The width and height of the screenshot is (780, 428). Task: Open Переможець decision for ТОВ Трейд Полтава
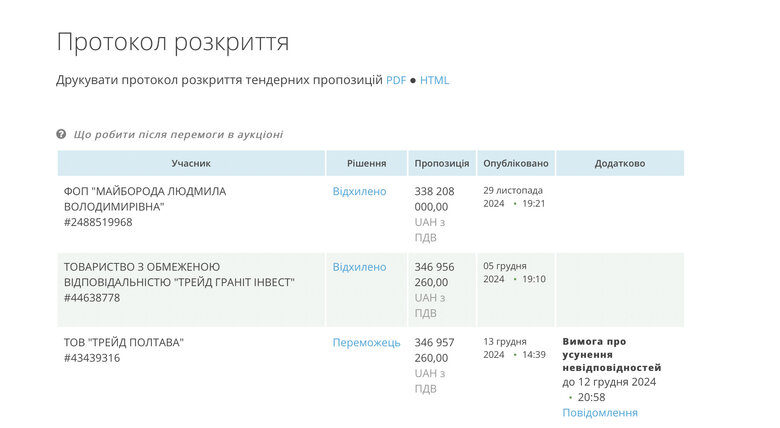click(x=366, y=343)
